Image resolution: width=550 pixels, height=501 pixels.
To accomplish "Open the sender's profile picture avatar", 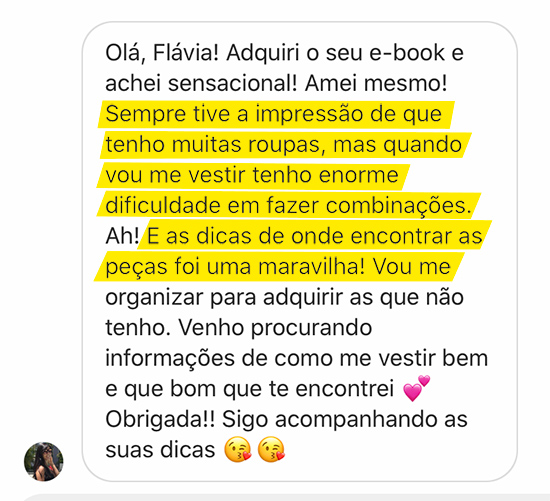I will coord(43,461).
